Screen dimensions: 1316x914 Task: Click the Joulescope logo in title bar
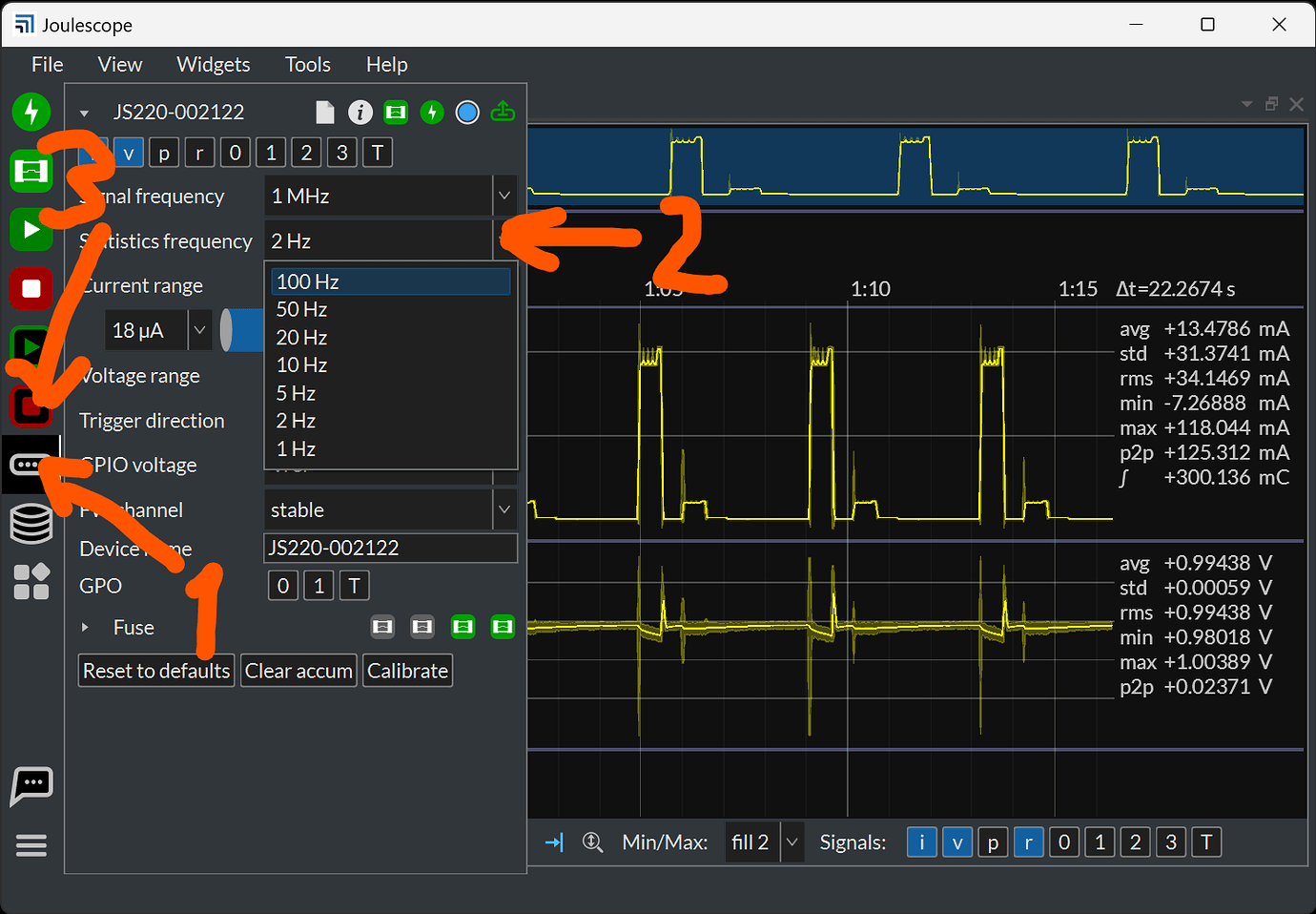[25, 25]
